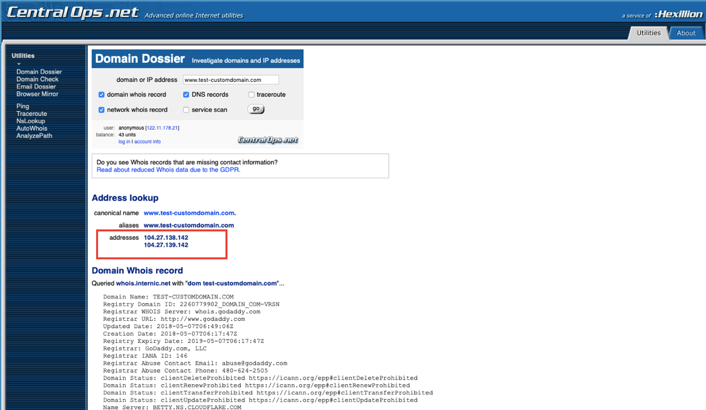The image size is (706, 410).
Task: Click Registry Domain ID line
Action: click(191, 304)
